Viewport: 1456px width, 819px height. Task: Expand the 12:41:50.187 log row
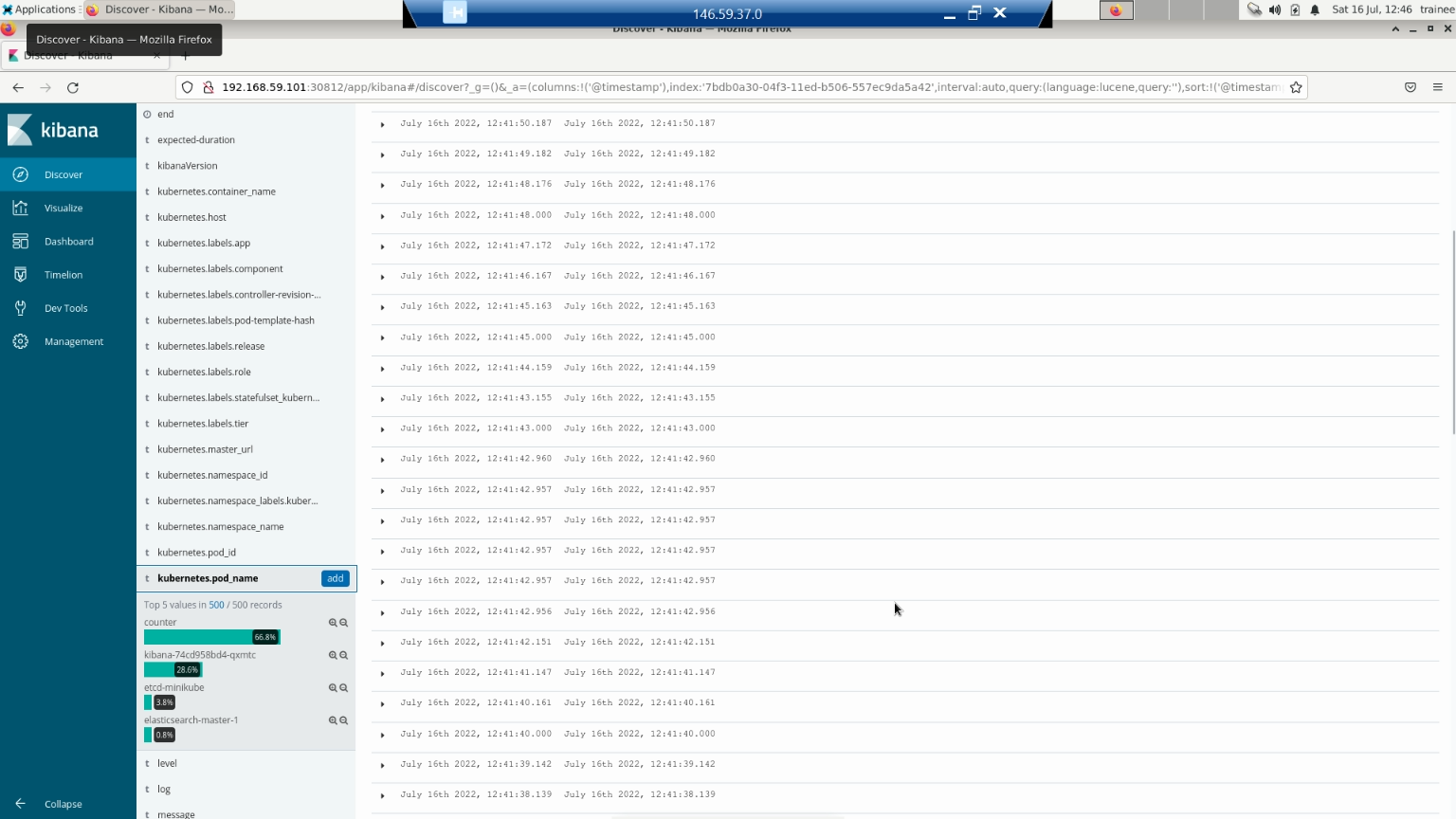tap(383, 124)
